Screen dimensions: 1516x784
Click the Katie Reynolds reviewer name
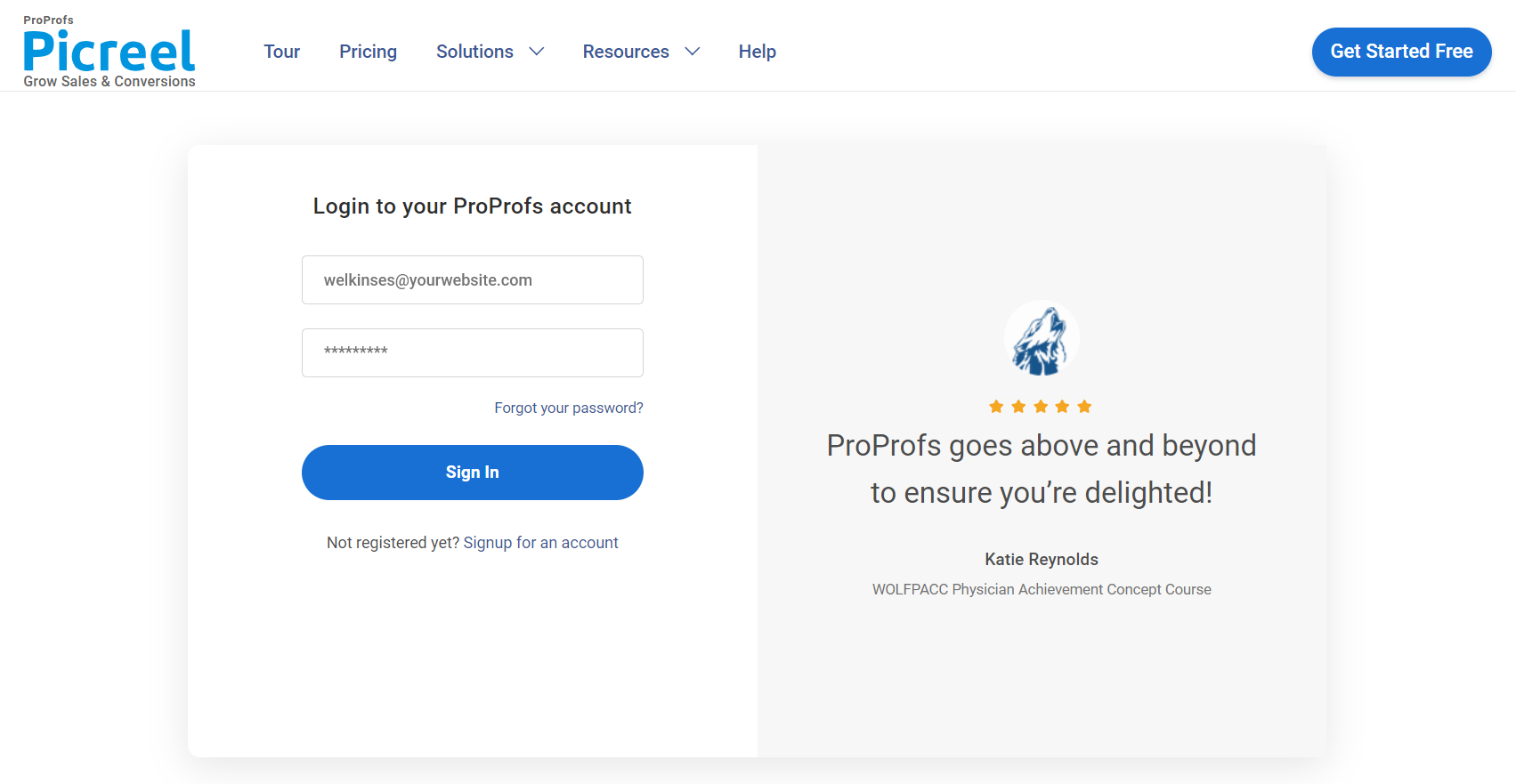coord(1042,559)
